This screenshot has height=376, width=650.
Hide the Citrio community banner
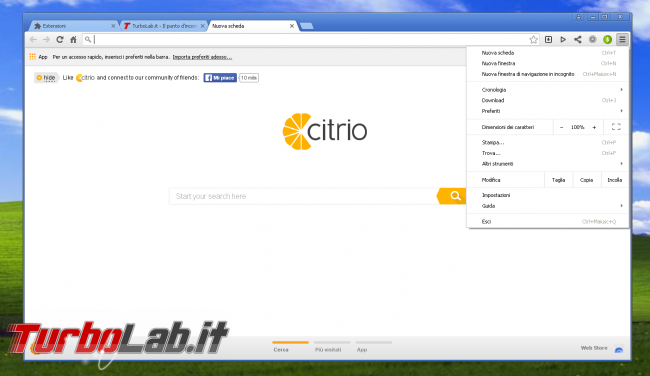point(46,78)
